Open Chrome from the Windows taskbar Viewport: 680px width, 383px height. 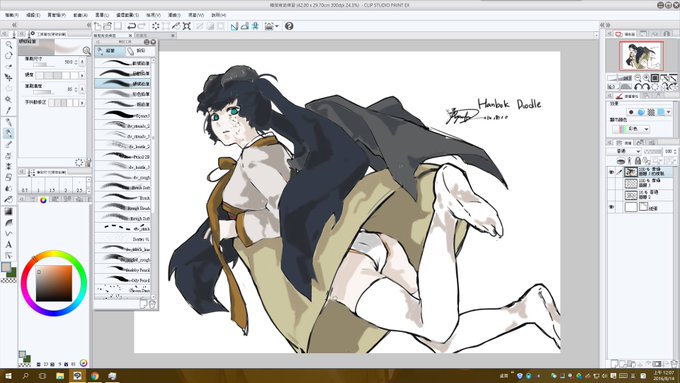(95, 376)
